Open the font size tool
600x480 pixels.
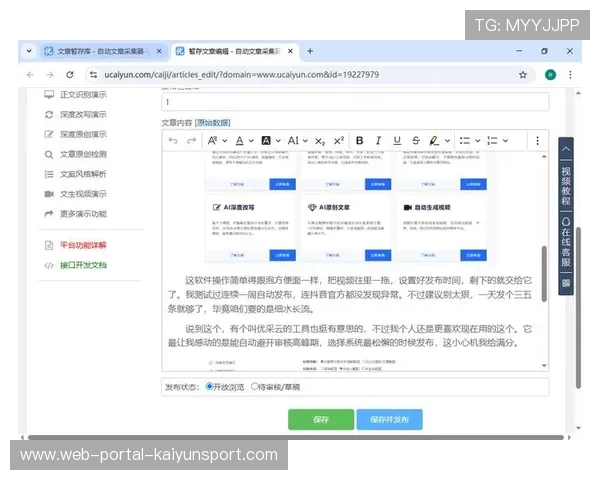pos(213,141)
